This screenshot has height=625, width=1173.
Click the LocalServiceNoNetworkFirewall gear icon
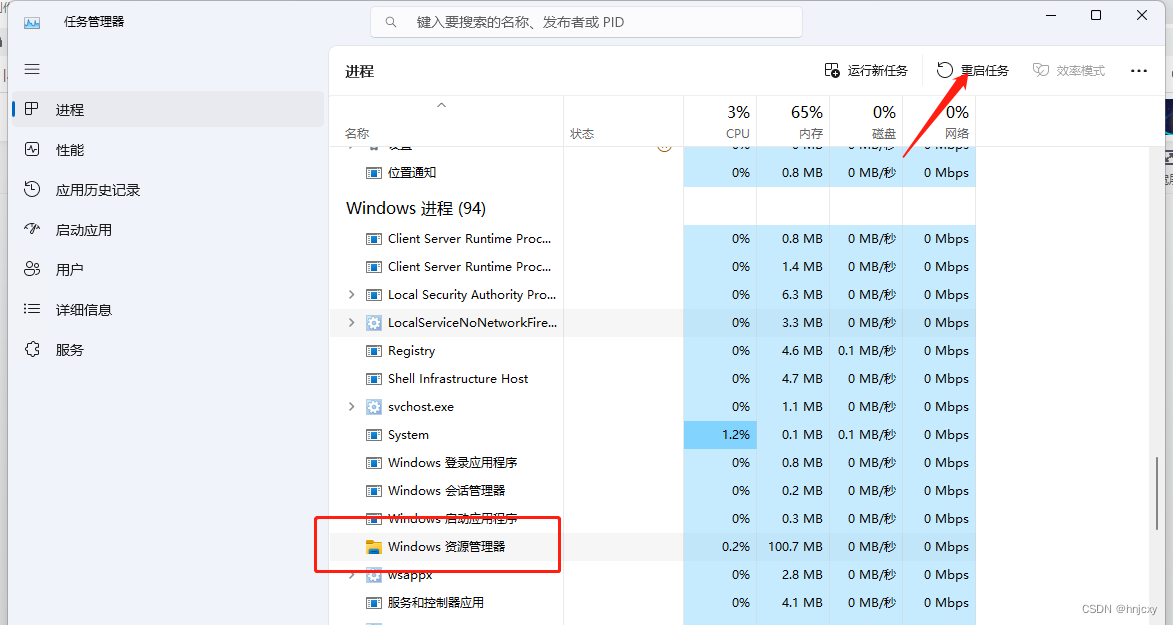pyautogui.click(x=373, y=323)
